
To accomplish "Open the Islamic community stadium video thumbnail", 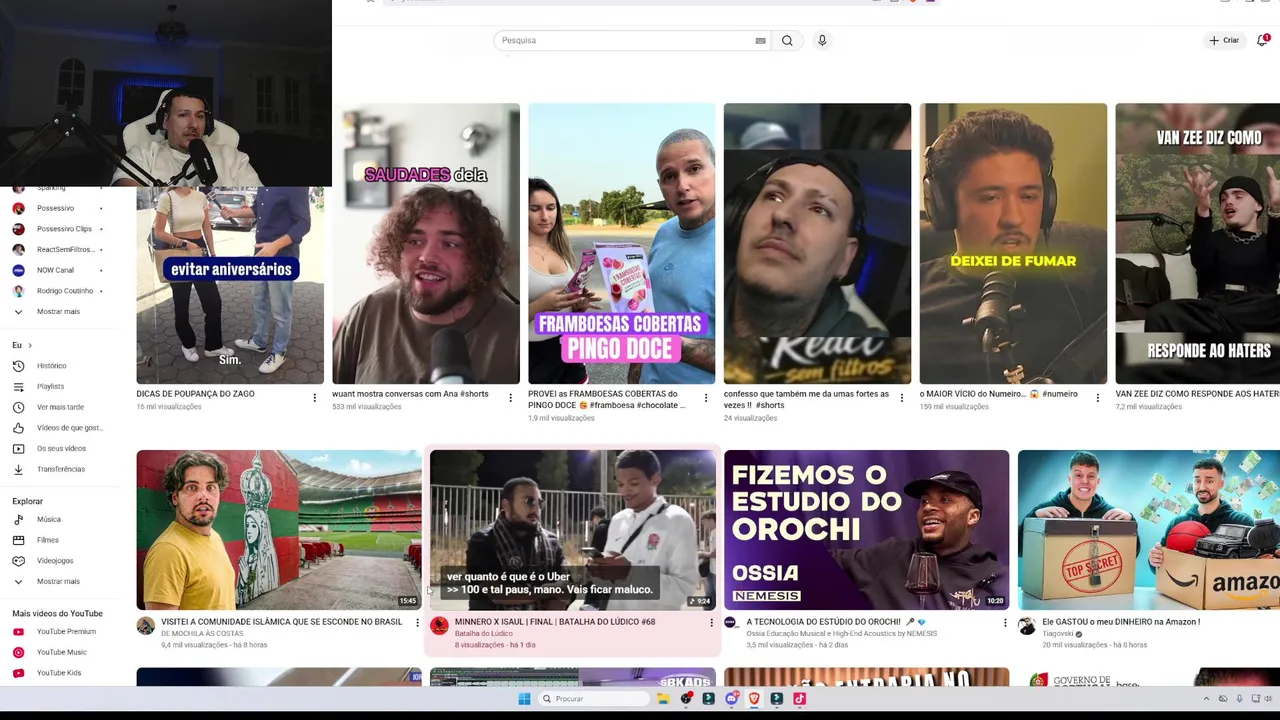I will 279,530.
